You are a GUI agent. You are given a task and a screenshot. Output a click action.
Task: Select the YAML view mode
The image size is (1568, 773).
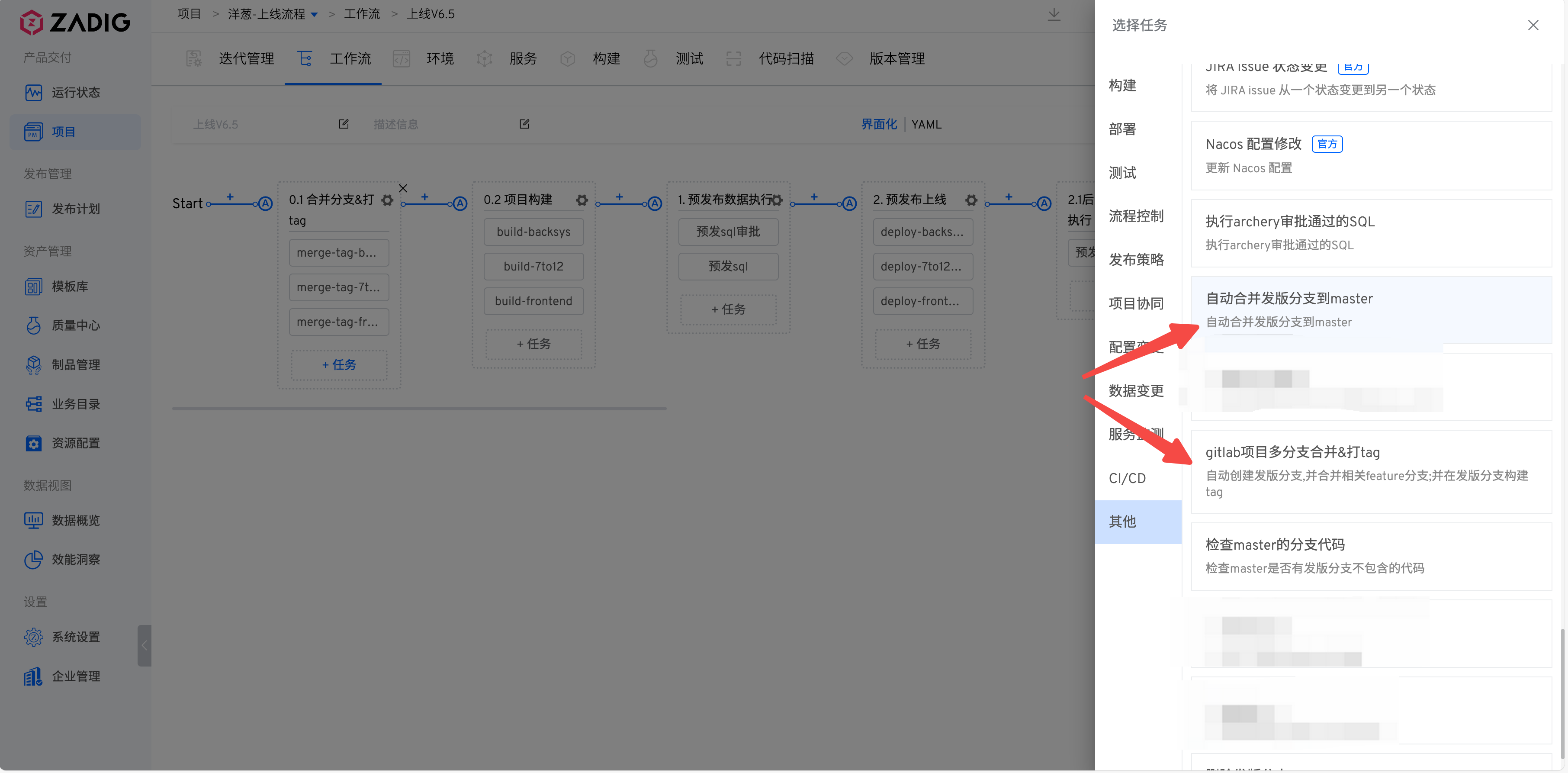point(926,124)
